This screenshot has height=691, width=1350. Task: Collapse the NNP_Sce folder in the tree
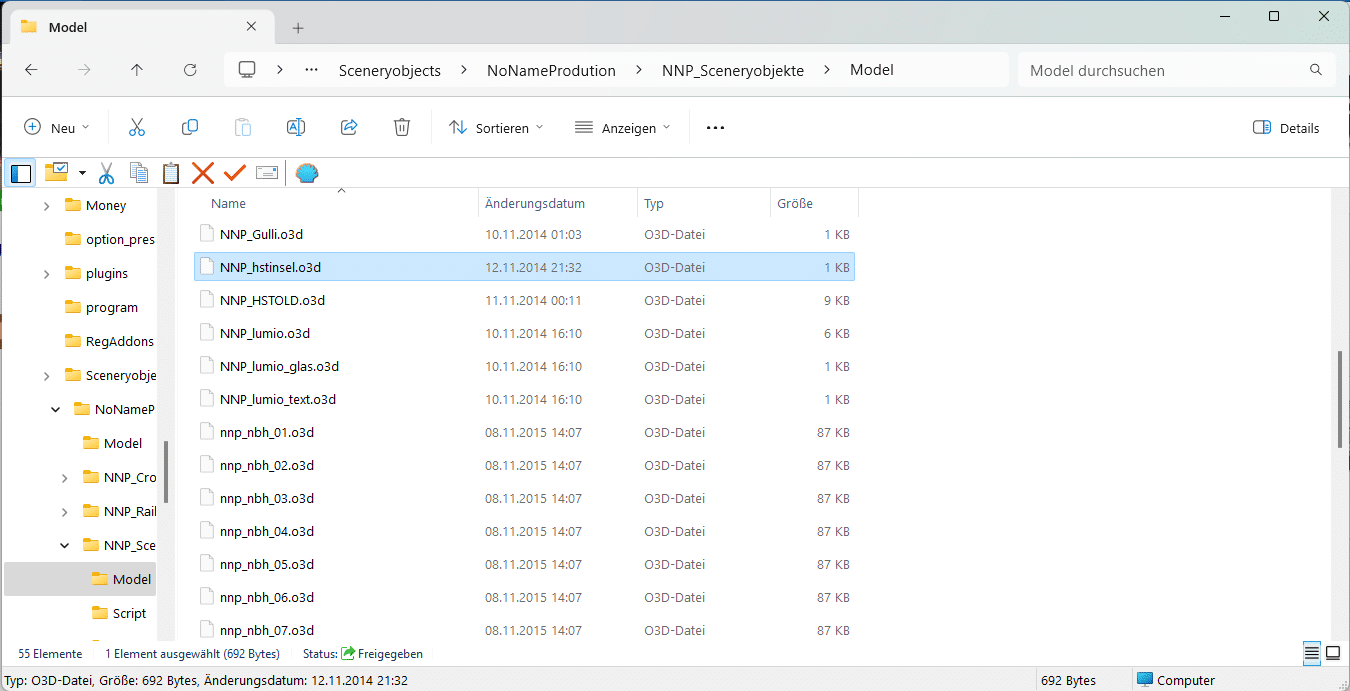(x=65, y=546)
